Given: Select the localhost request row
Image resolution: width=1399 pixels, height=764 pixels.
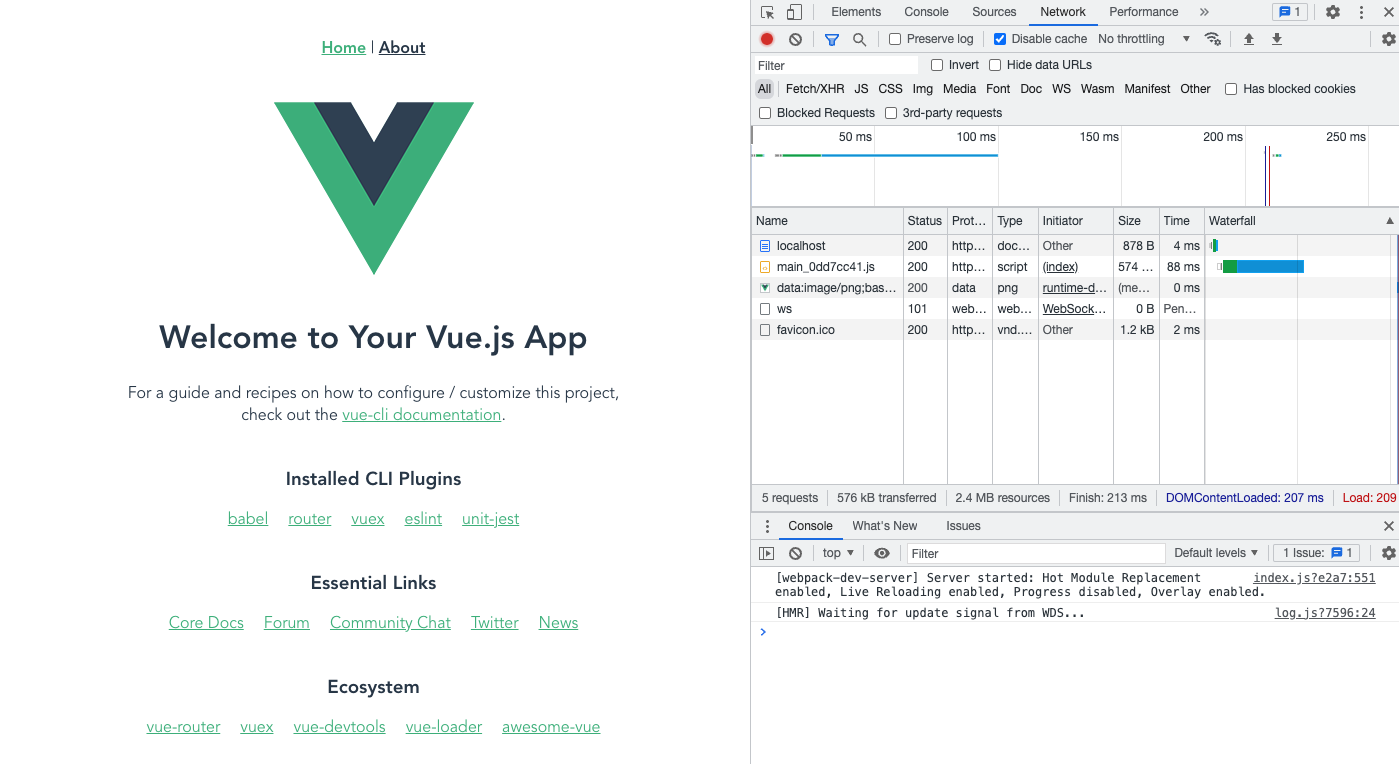Looking at the screenshot, I should point(1075,246).
